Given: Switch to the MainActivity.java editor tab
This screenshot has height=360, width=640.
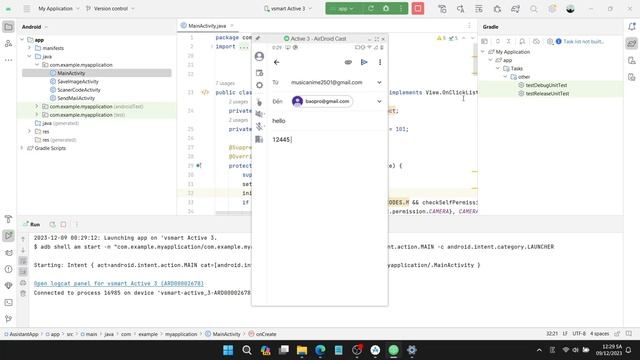Looking at the screenshot, I should pyautogui.click(x=207, y=26).
